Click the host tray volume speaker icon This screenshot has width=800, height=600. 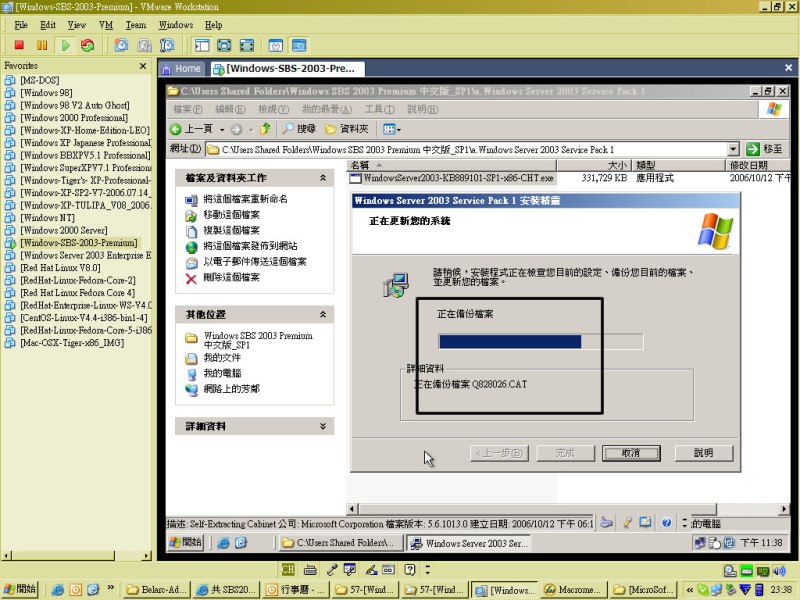click(779, 570)
